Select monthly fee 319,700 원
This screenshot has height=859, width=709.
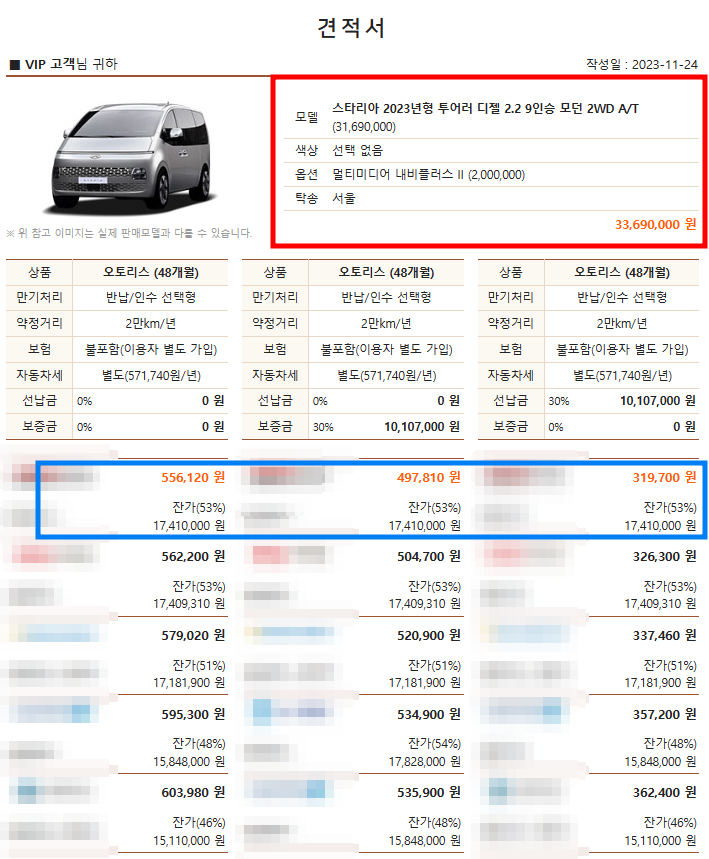[x=664, y=478]
